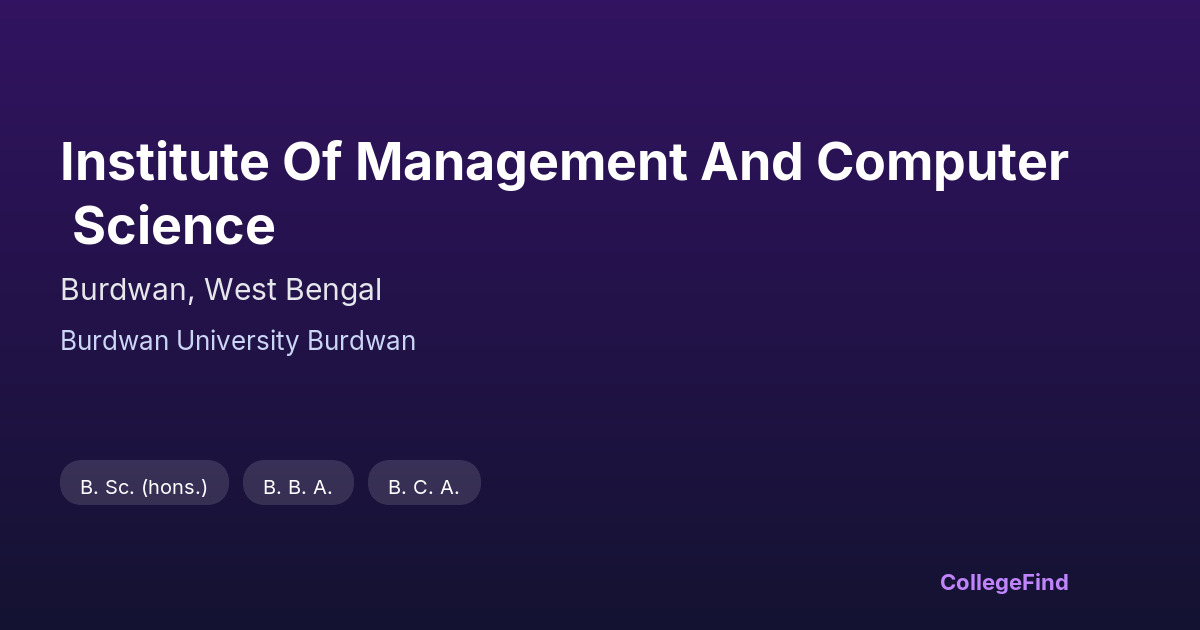Select the B. B. A. course tag

tap(298, 487)
